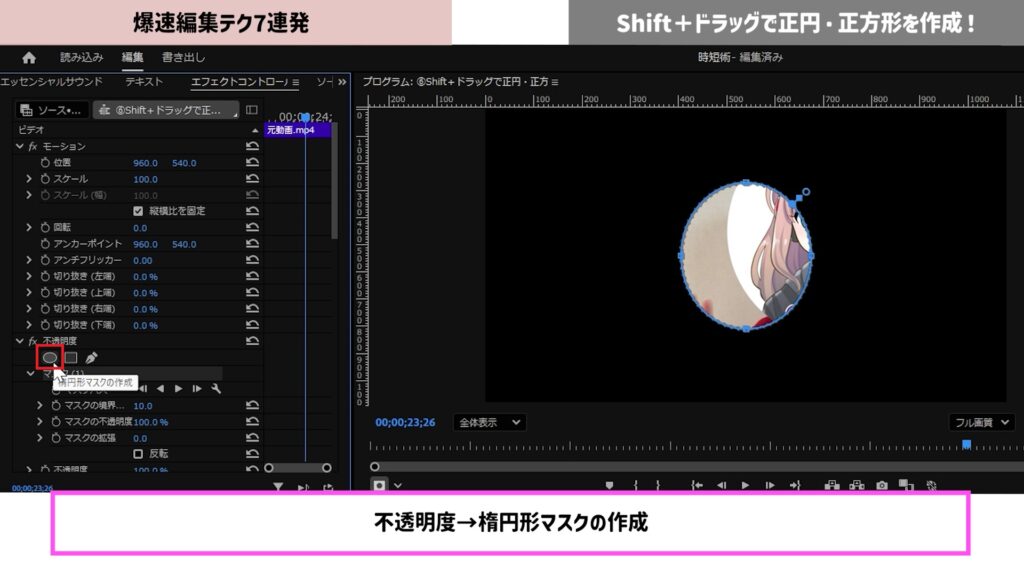Expand the マスクの境界 property

pyautogui.click(x=40, y=406)
